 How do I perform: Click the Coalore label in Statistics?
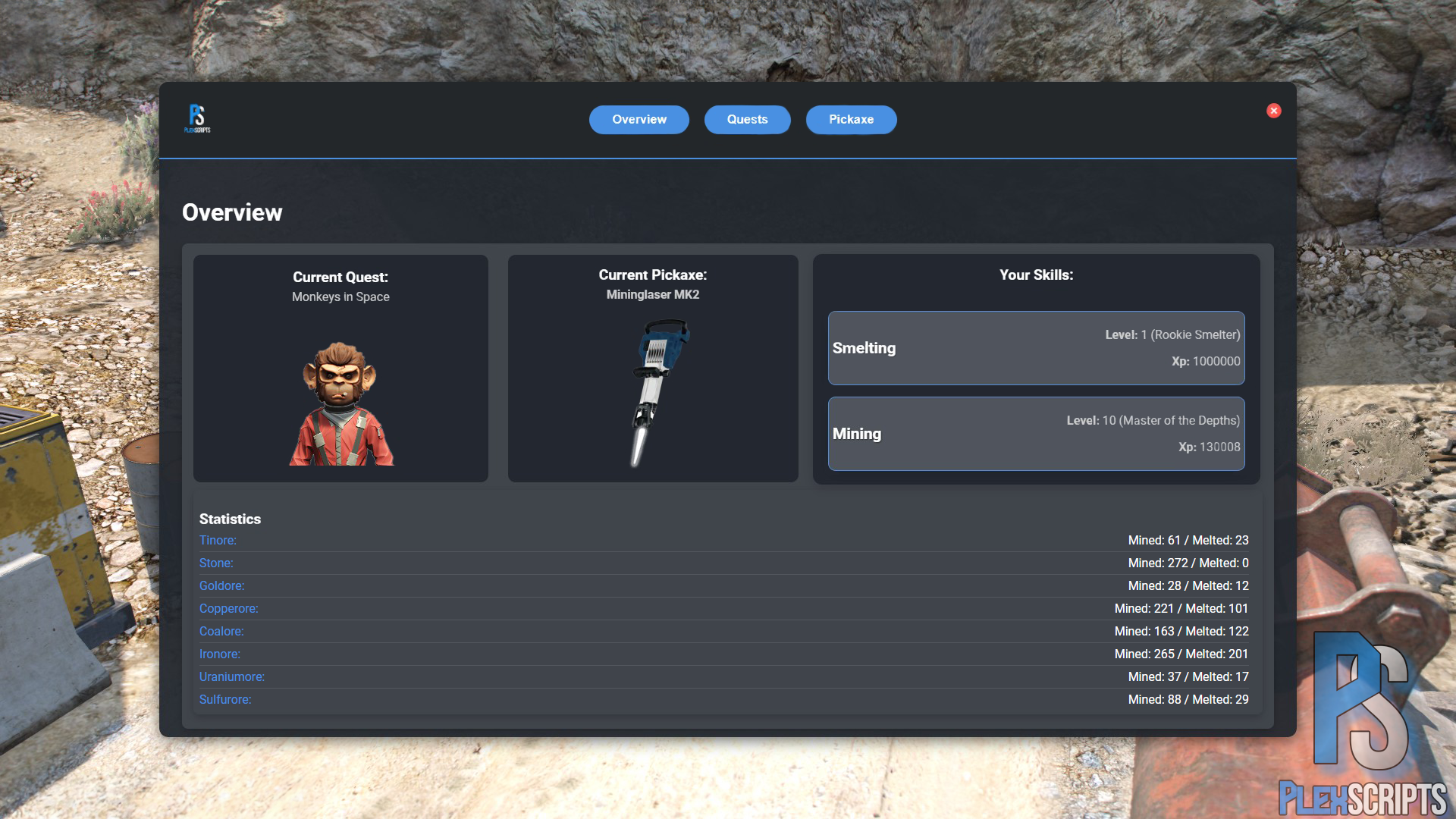click(x=221, y=631)
